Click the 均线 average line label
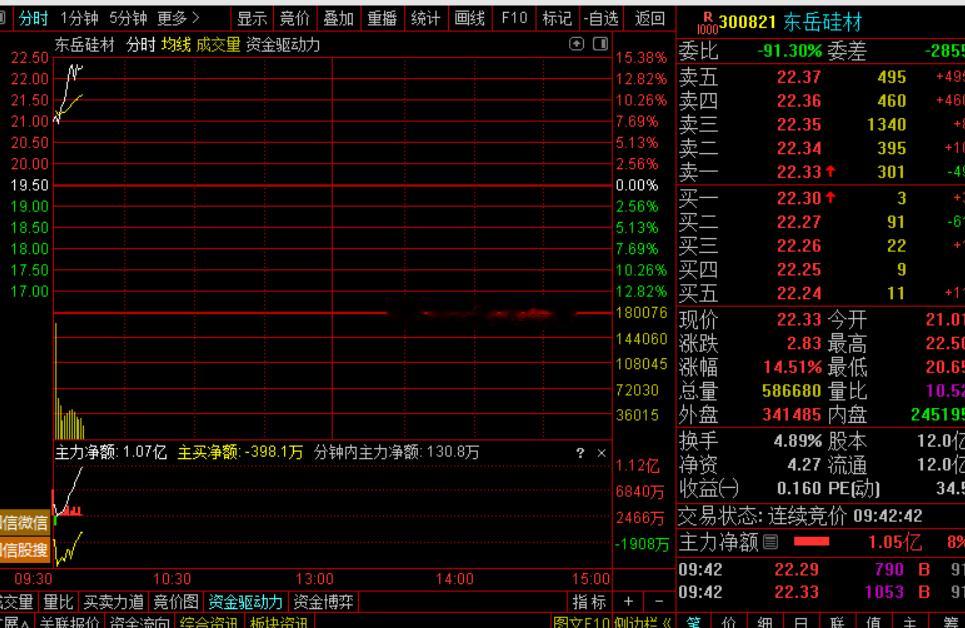965x628 pixels. click(176, 45)
